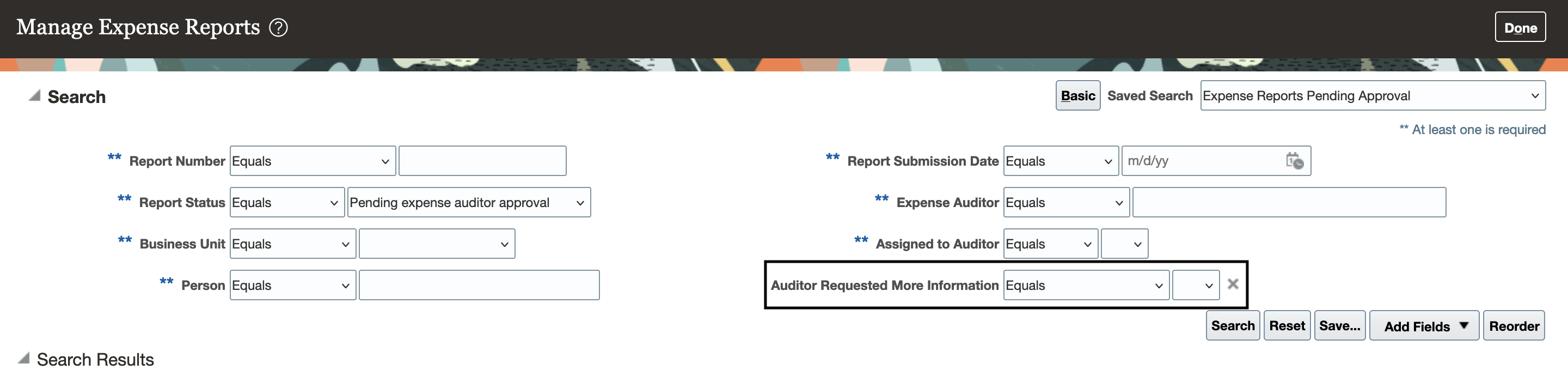This screenshot has height=388, width=1568.
Task: Click the Done button
Action: 1520,27
